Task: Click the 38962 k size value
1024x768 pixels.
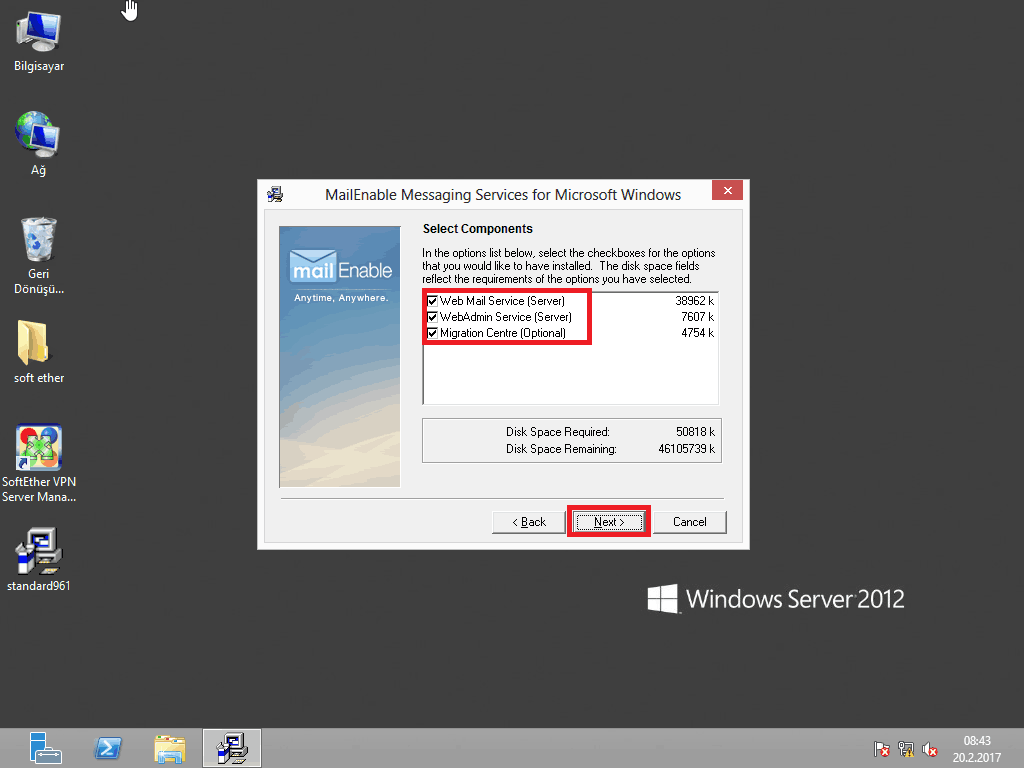Action: point(694,301)
